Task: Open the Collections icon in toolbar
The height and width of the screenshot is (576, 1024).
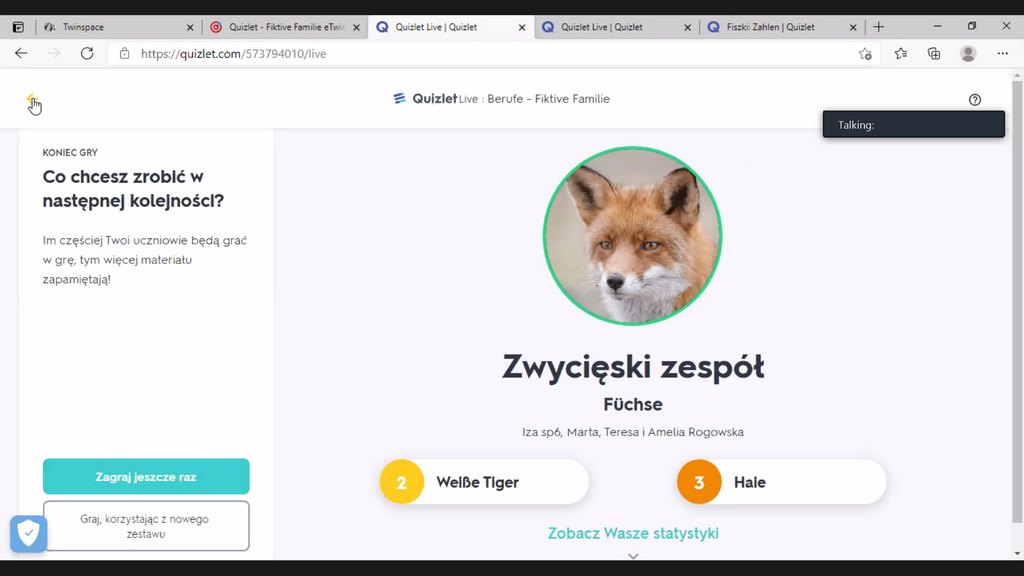Action: tap(934, 54)
